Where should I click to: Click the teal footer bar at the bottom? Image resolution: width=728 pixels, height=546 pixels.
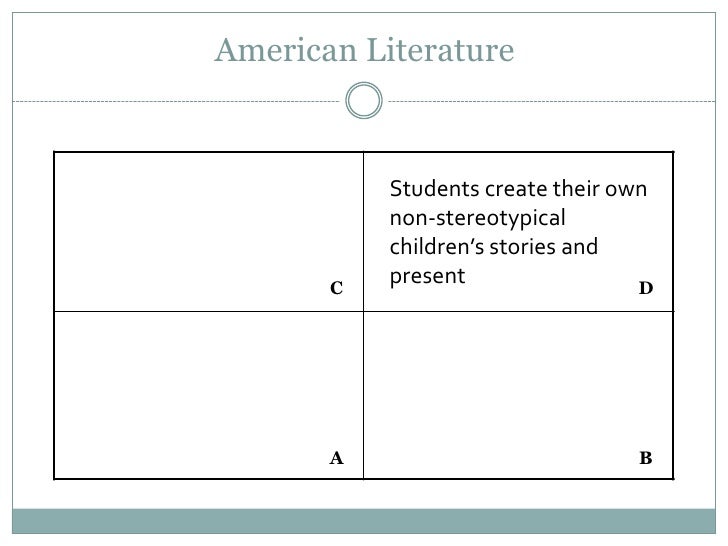(x=364, y=520)
